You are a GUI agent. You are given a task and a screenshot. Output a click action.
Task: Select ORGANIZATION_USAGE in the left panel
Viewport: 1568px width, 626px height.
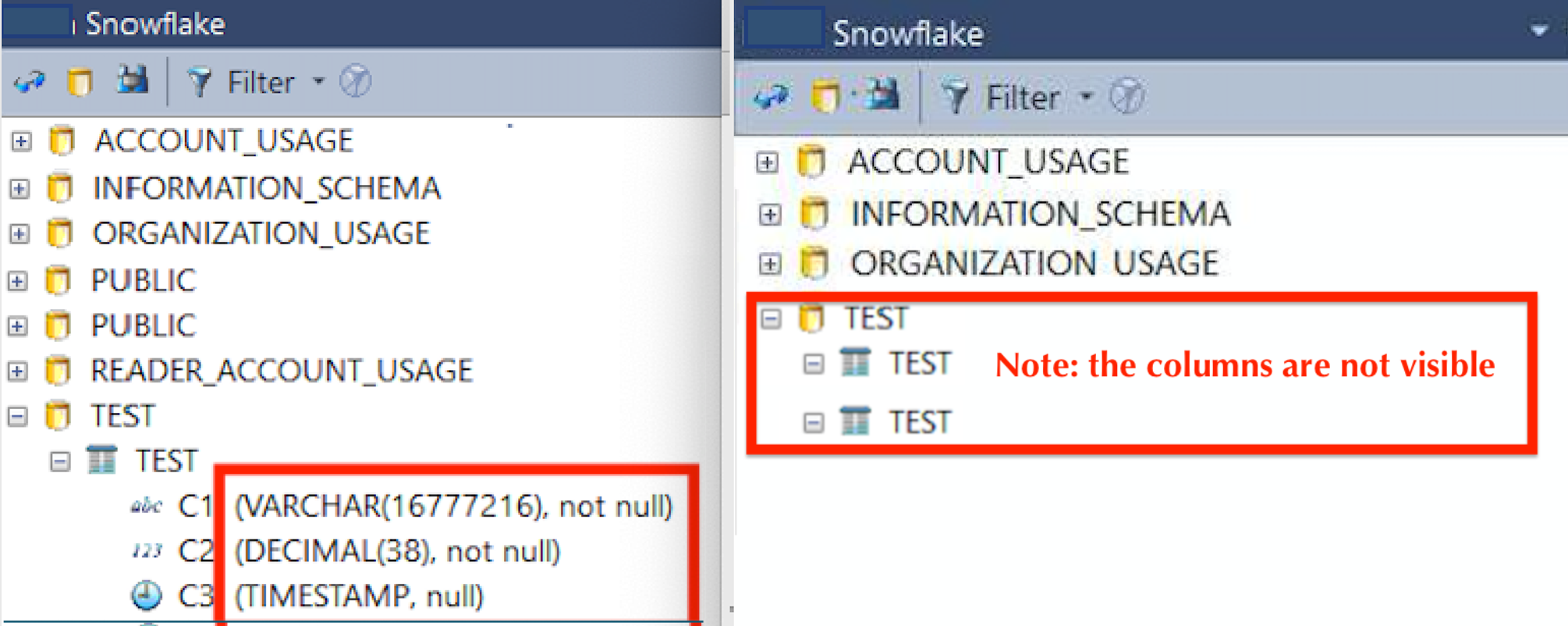[x=261, y=233]
